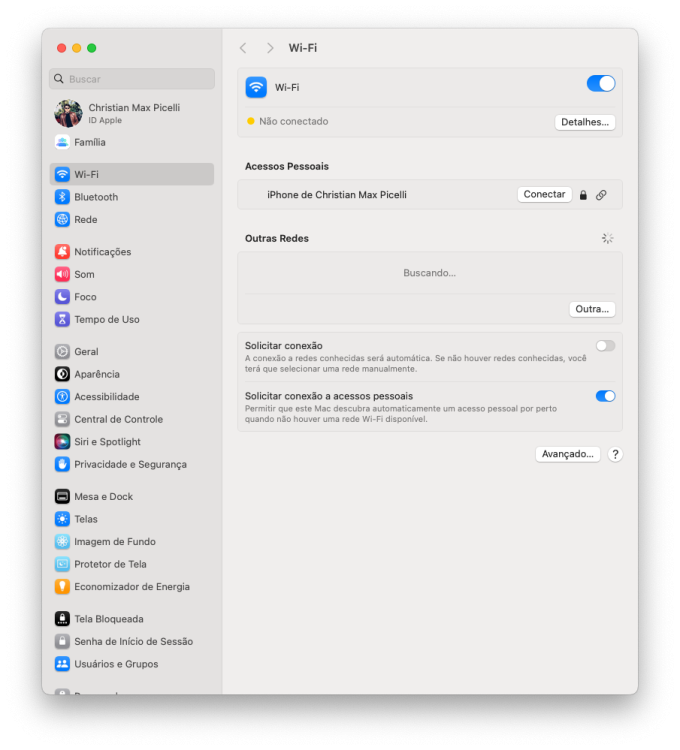Select Wi-Fi in the sidebar
Screen dimensions: 680x750
[x=132, y=174]
